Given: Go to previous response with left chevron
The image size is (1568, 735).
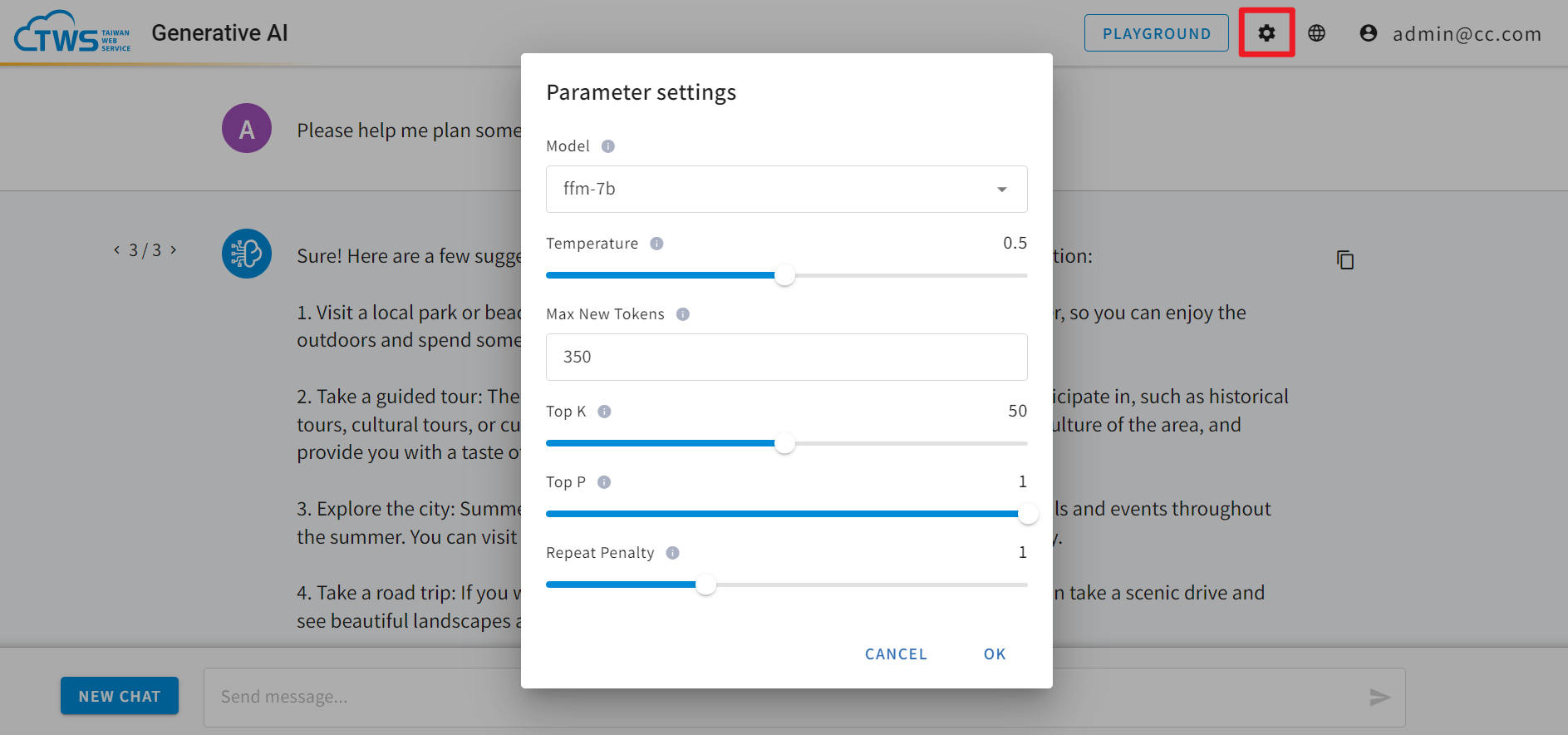Looking at the screenshot, I should [x=117, y=249].
